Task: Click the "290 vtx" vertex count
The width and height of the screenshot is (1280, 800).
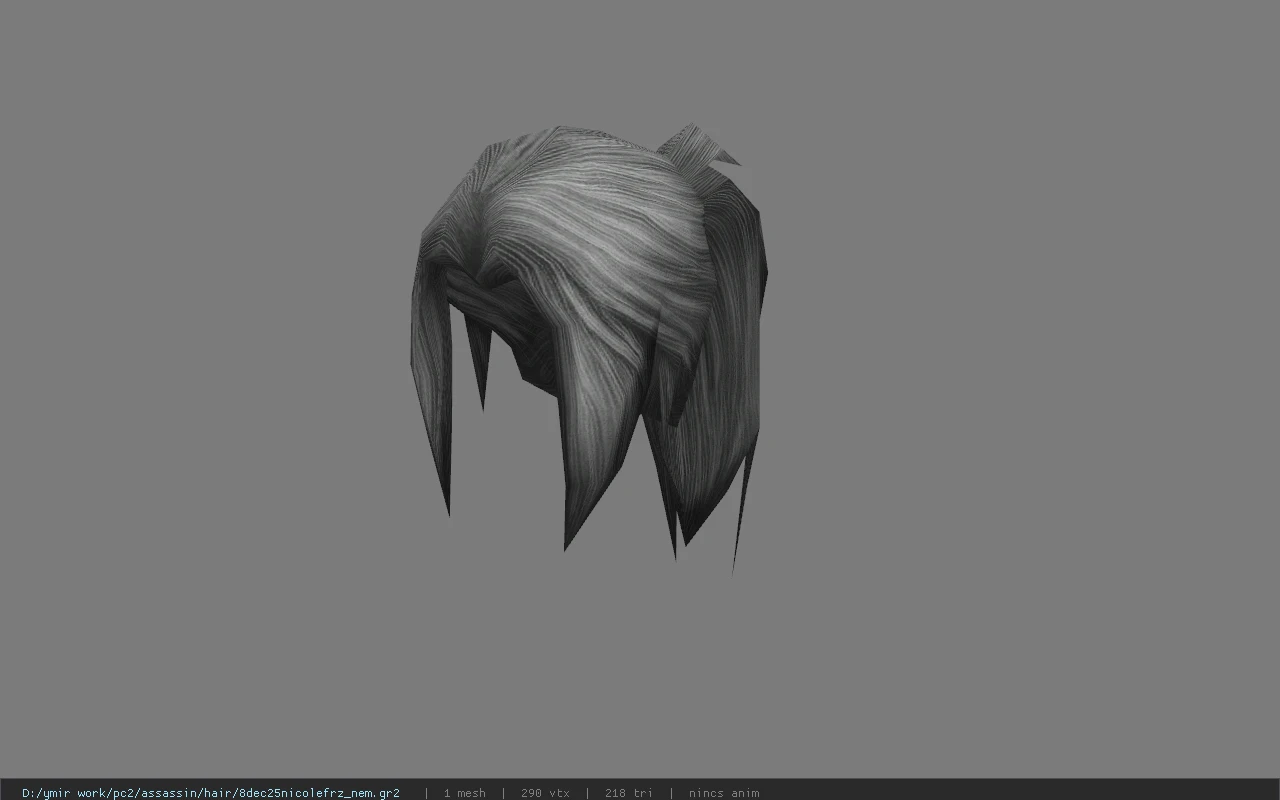Action: 545,793
